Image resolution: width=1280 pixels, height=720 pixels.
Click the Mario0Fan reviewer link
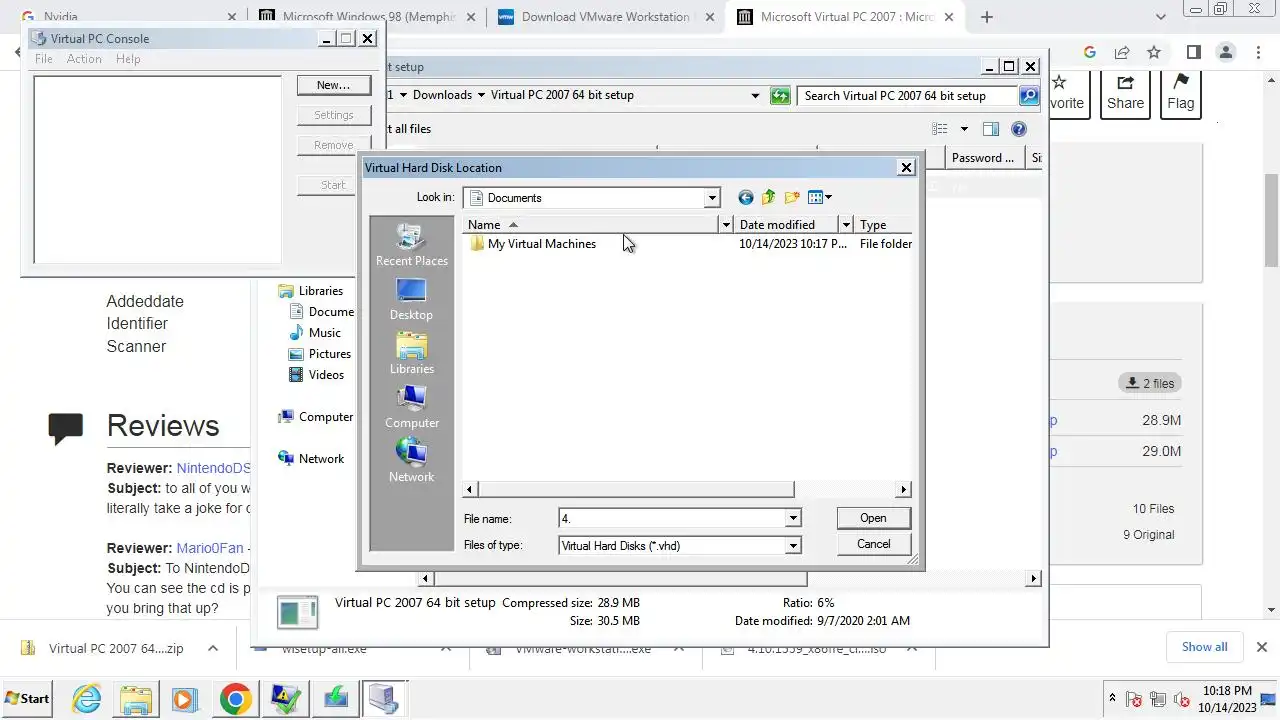(x=210, y=548)
